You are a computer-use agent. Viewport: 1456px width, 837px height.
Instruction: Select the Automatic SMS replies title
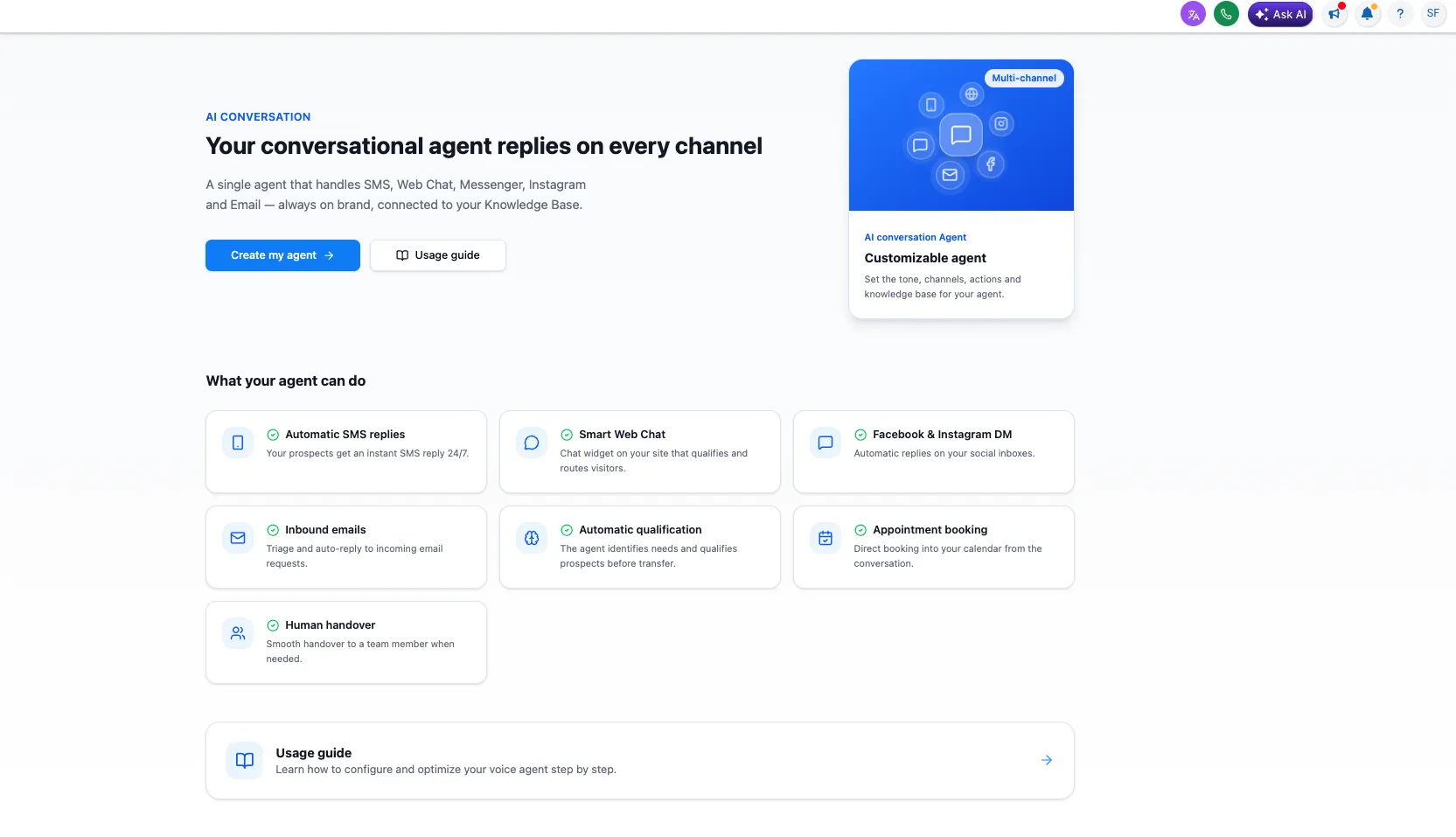(345, 435)
